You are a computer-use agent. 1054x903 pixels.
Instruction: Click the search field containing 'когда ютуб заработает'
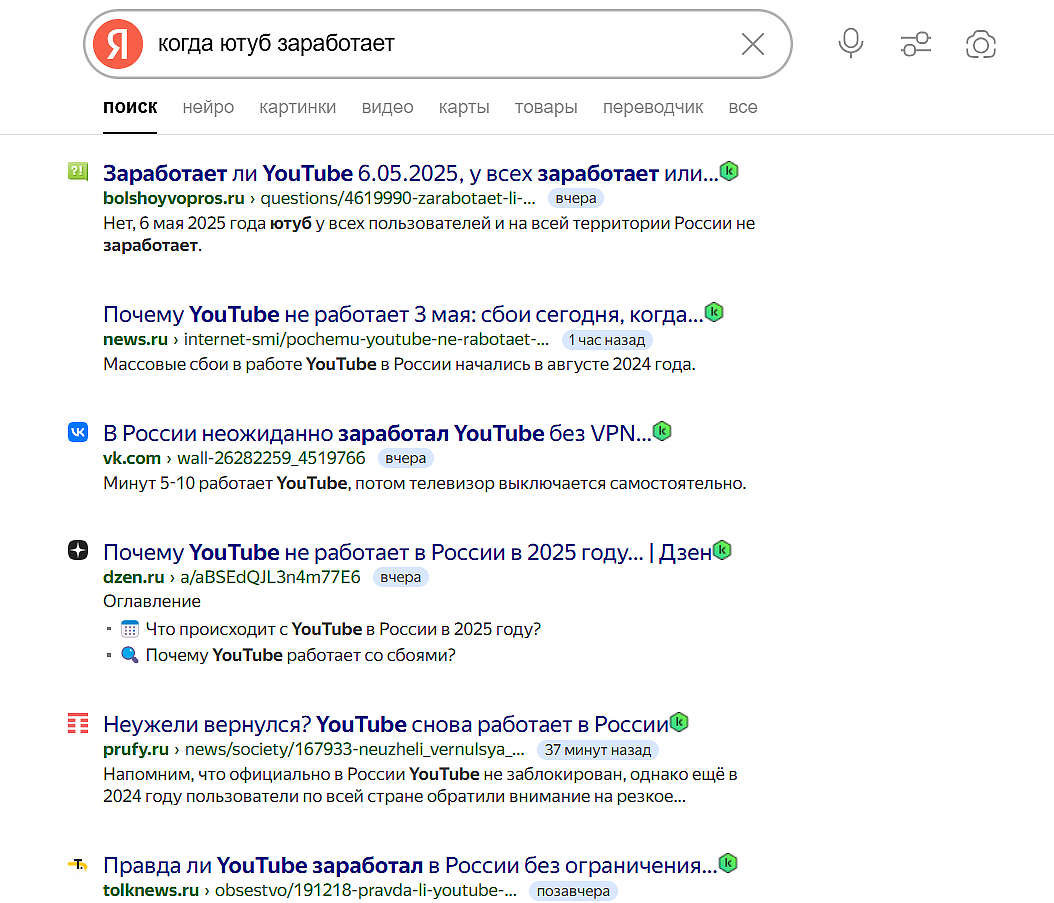pyautogui.click(x=438, y=44)
